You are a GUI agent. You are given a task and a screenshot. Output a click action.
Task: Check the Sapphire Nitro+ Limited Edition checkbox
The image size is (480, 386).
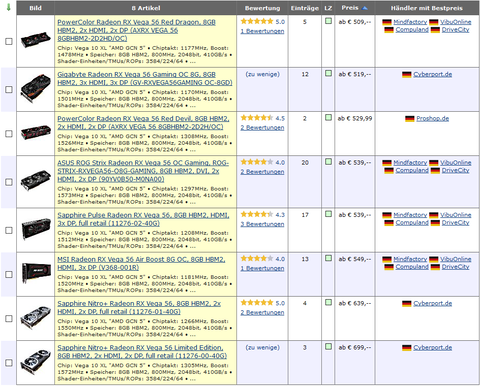pos(9,363)
